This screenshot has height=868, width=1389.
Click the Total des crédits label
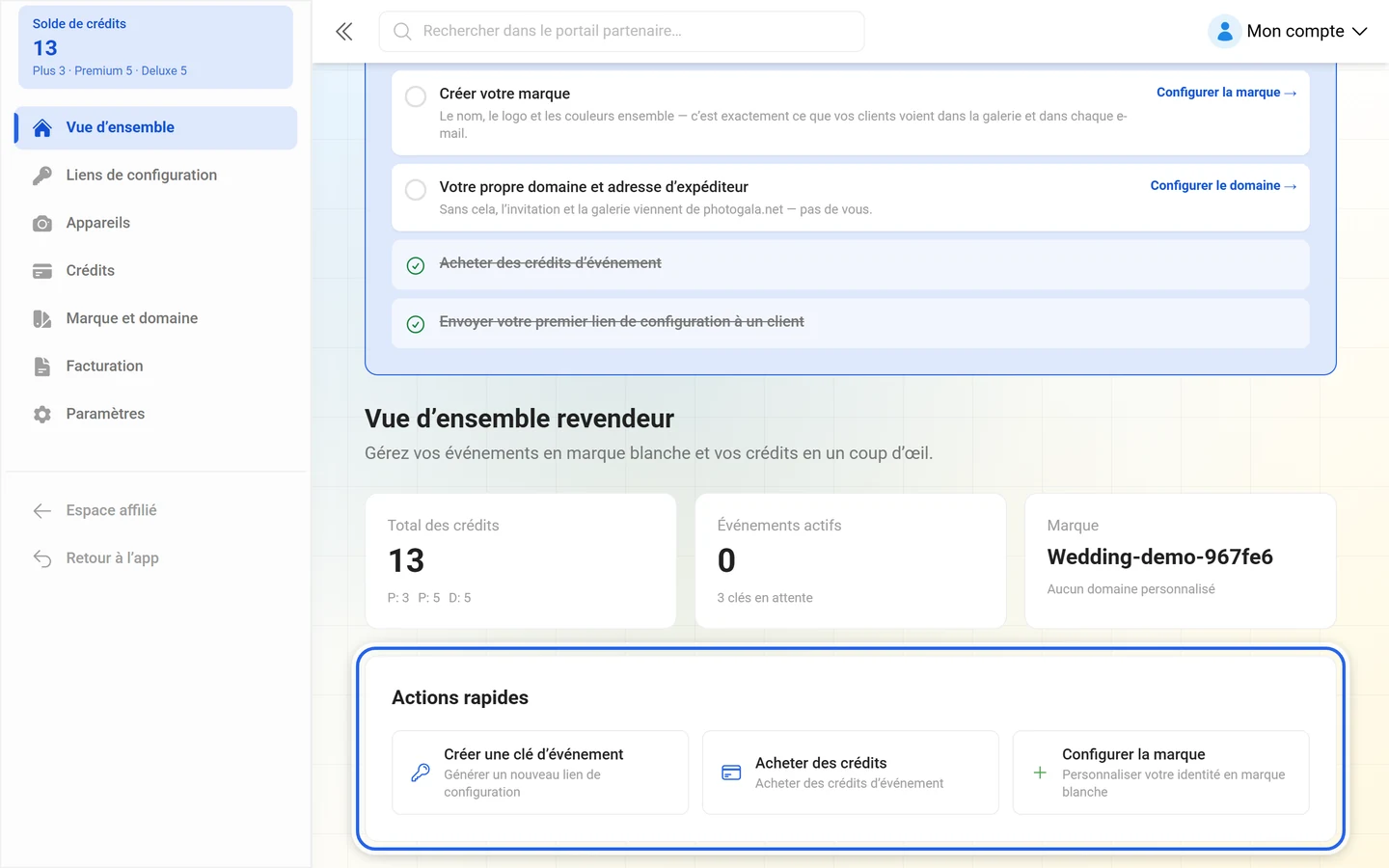pyautogui.click(x=444, y=526)
